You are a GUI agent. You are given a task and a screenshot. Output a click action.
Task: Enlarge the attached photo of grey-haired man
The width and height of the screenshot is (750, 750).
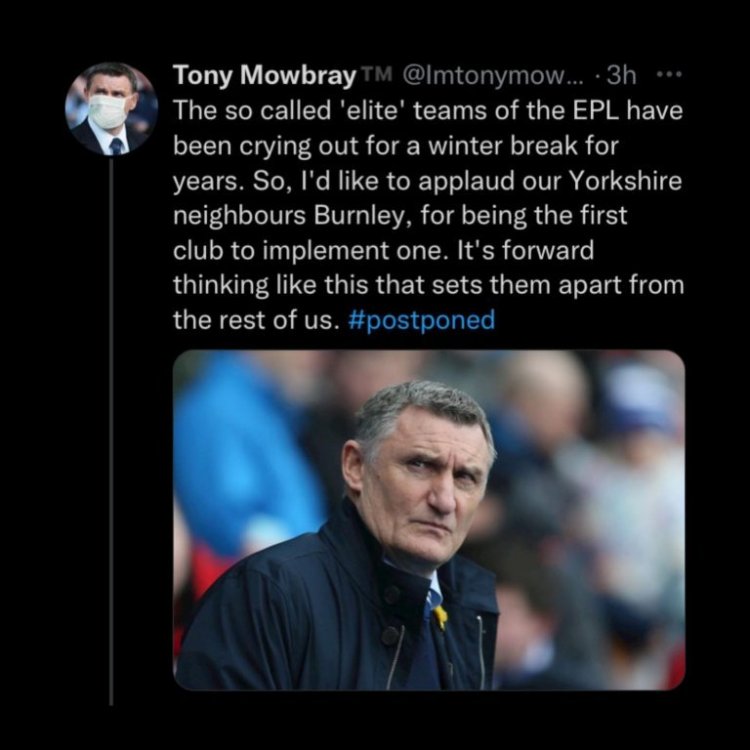click(429, 520)
